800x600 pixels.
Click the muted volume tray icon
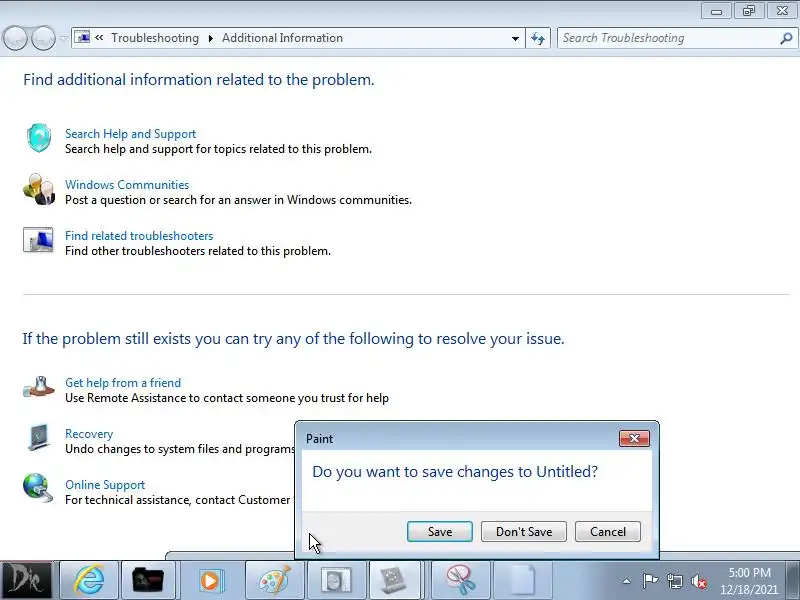[x=699, y=581]
